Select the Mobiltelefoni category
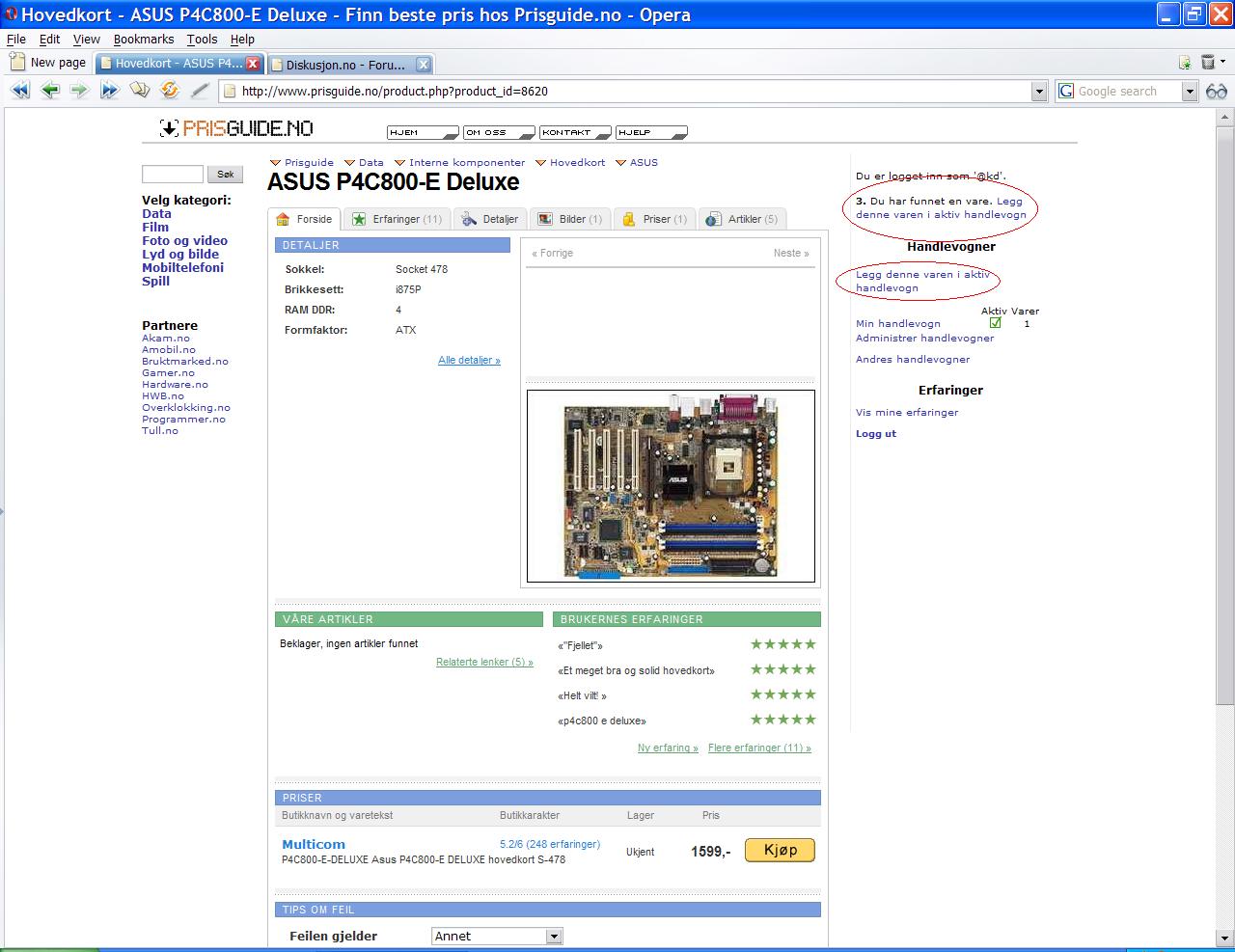Image resolution: width=1235 pixels, height=952 pixels. 182,267
